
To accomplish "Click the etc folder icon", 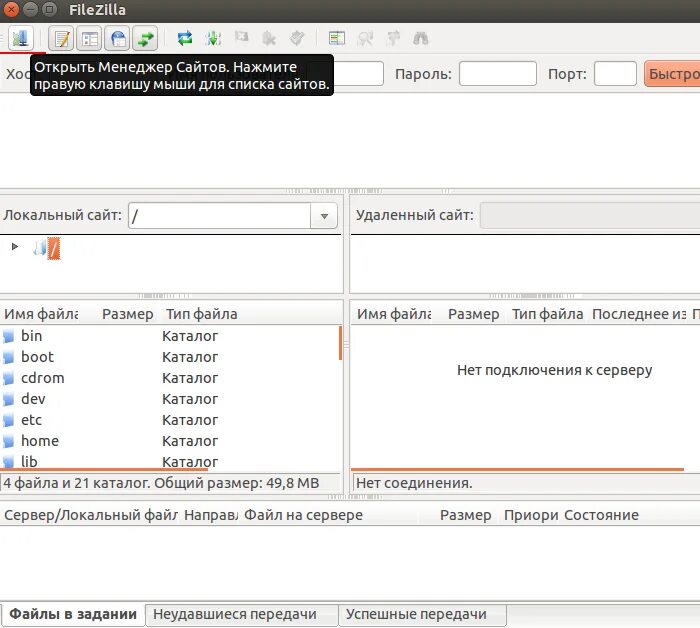I will point(8,420).
